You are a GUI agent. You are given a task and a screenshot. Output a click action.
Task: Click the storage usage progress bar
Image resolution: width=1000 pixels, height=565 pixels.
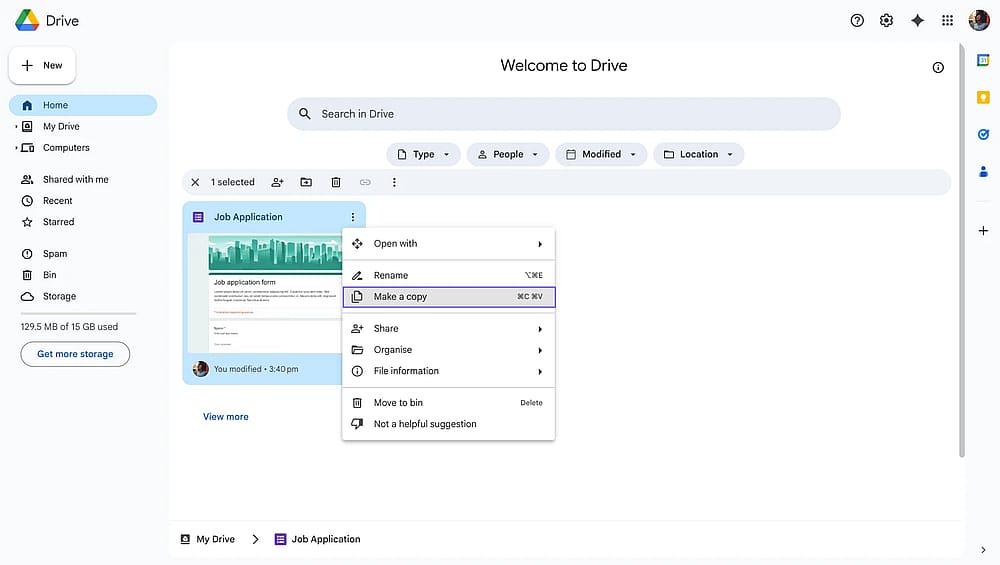(78, 314)
